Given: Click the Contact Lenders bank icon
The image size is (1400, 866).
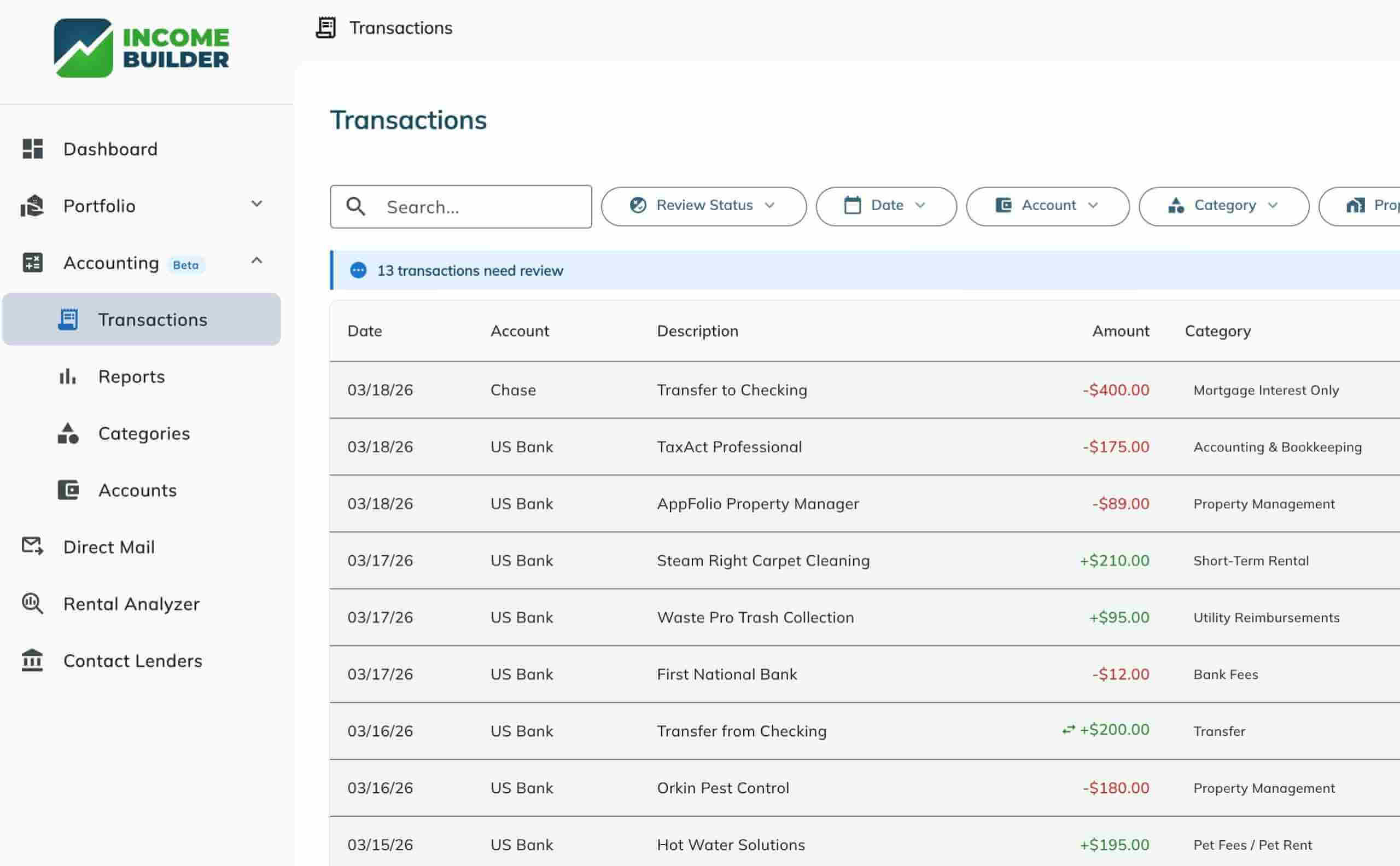Looking at the screenshot, I should click(32, 660).
